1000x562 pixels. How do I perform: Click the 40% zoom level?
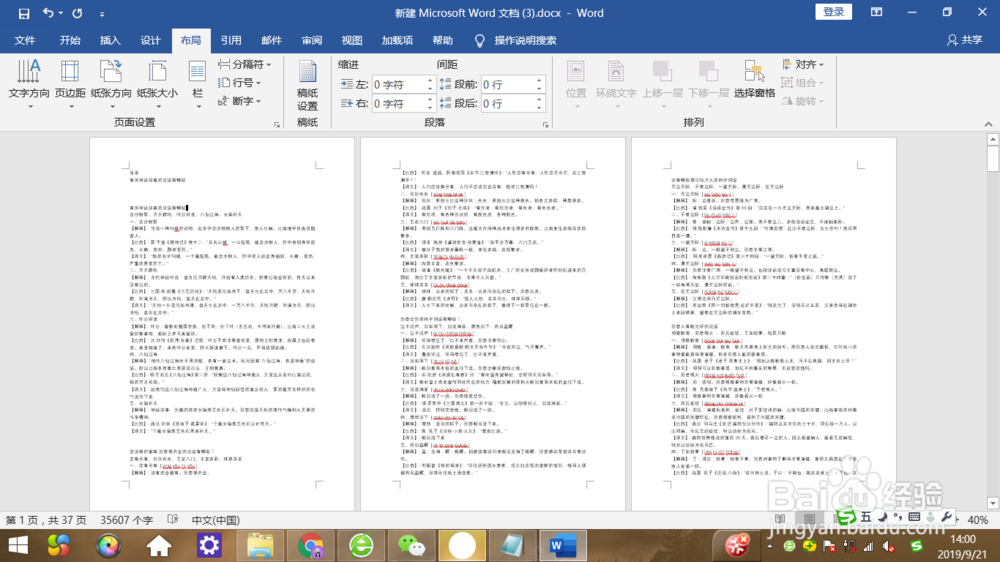[978, 520]
